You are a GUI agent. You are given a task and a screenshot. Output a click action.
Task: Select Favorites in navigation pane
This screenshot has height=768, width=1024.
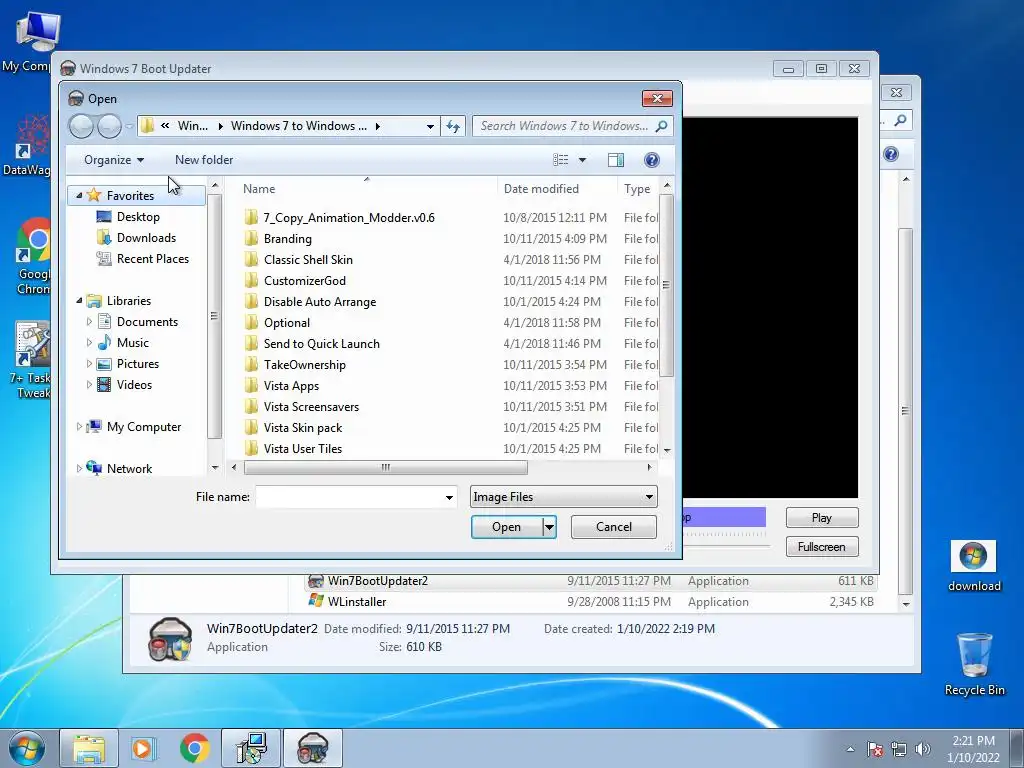[131, 195]
